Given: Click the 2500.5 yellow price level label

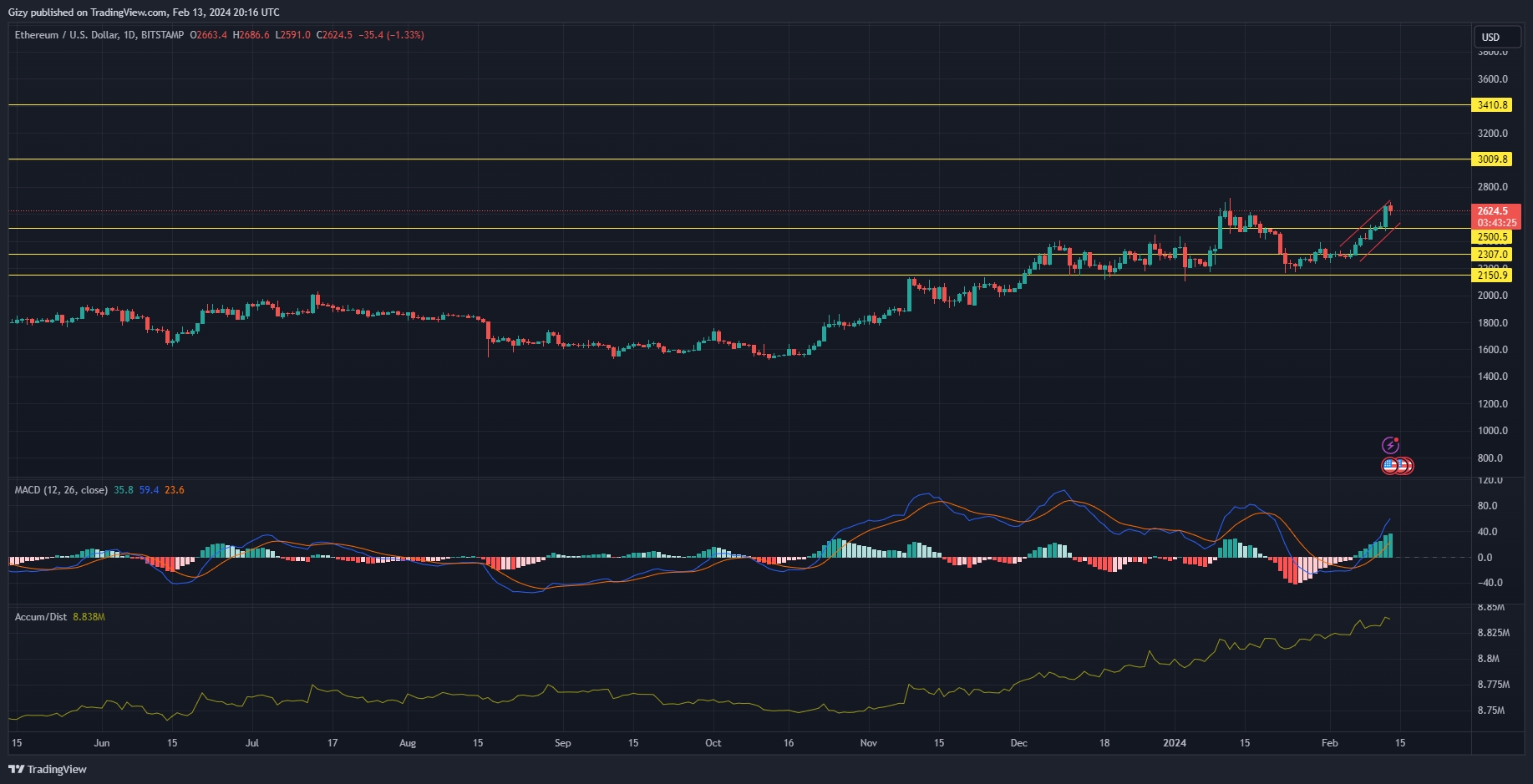Looking at the screenshot, I should (1492, 237).
